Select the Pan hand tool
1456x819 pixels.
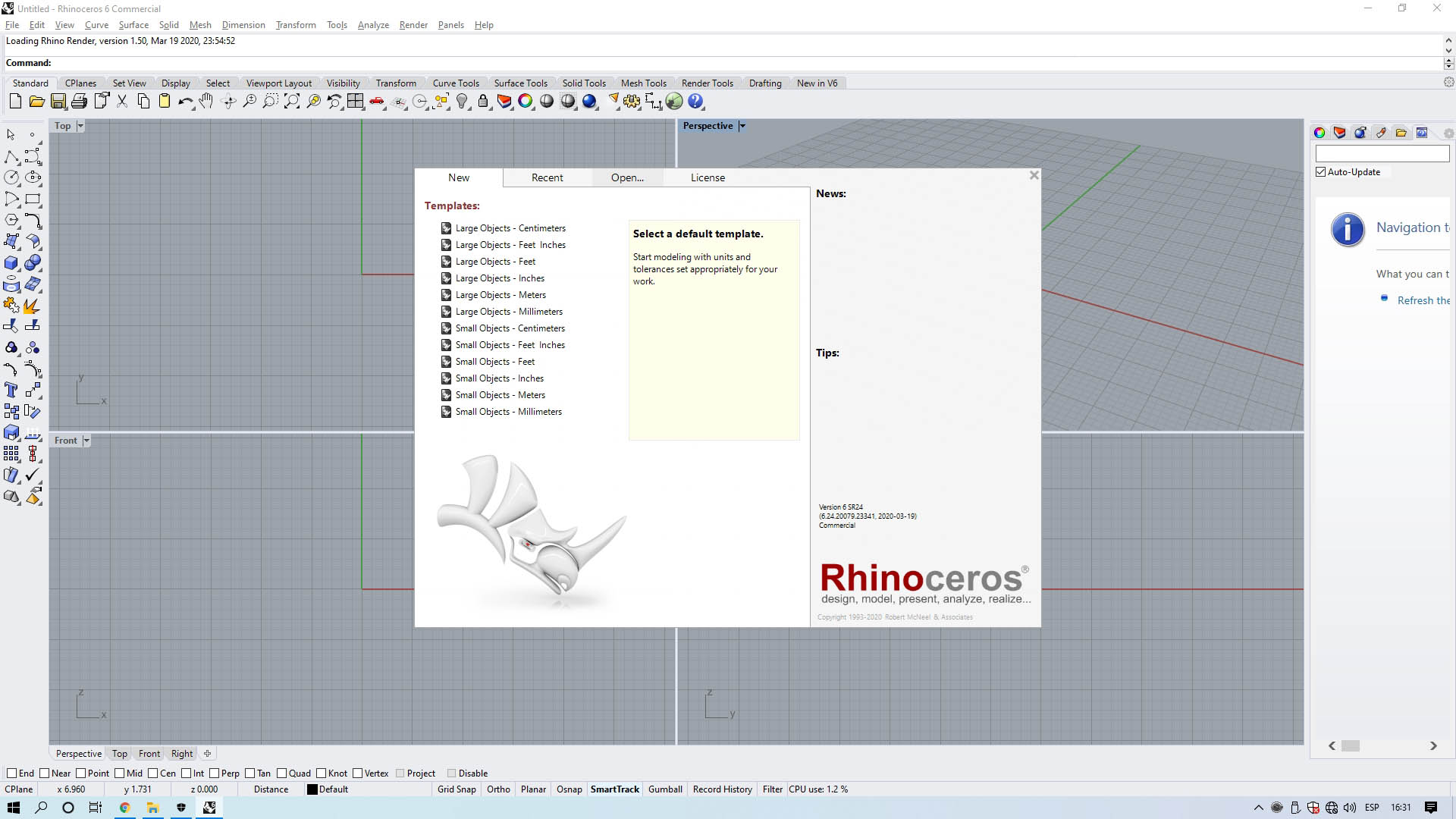pyautogui.click(x=206, y=102)
